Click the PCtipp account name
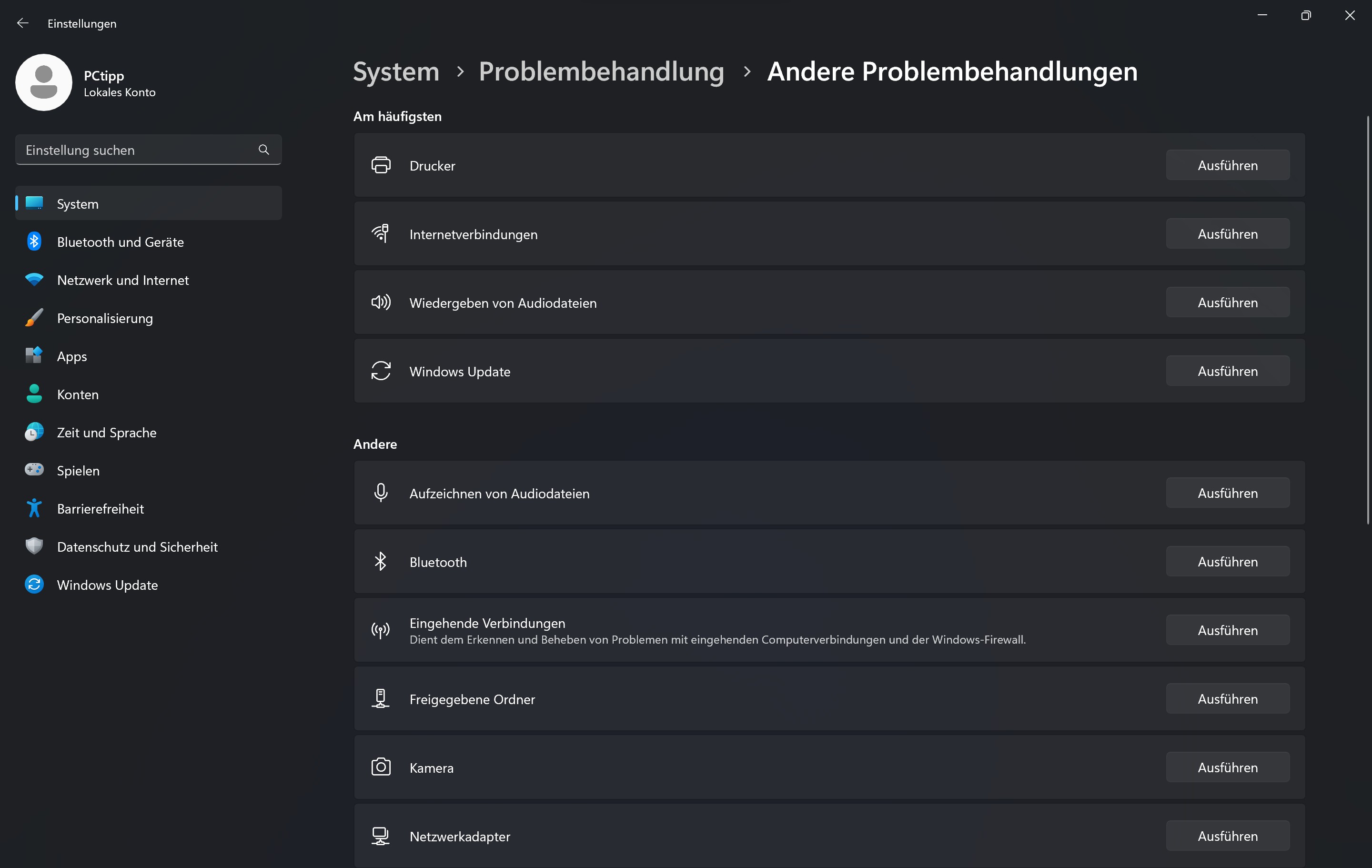Screen dimensions: 1372x868 (104, 75)
